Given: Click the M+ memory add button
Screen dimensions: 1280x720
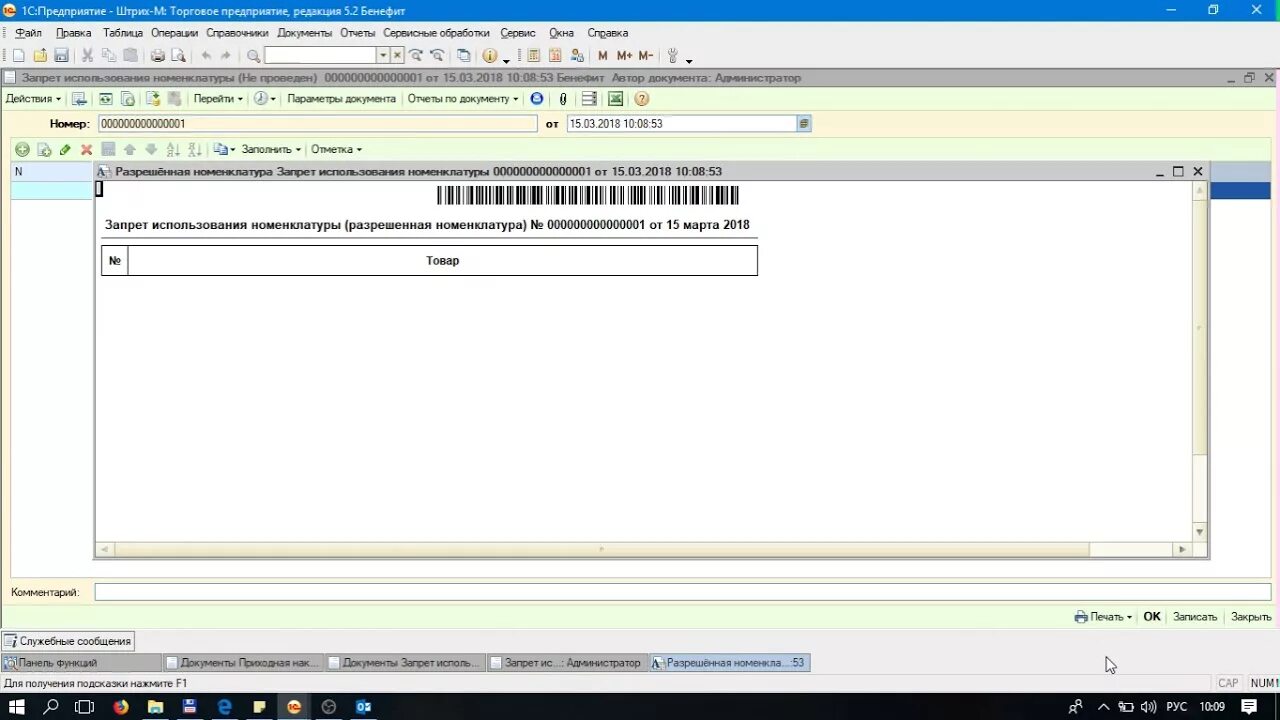Looking at the screenshot, I should tap(624, 56).
